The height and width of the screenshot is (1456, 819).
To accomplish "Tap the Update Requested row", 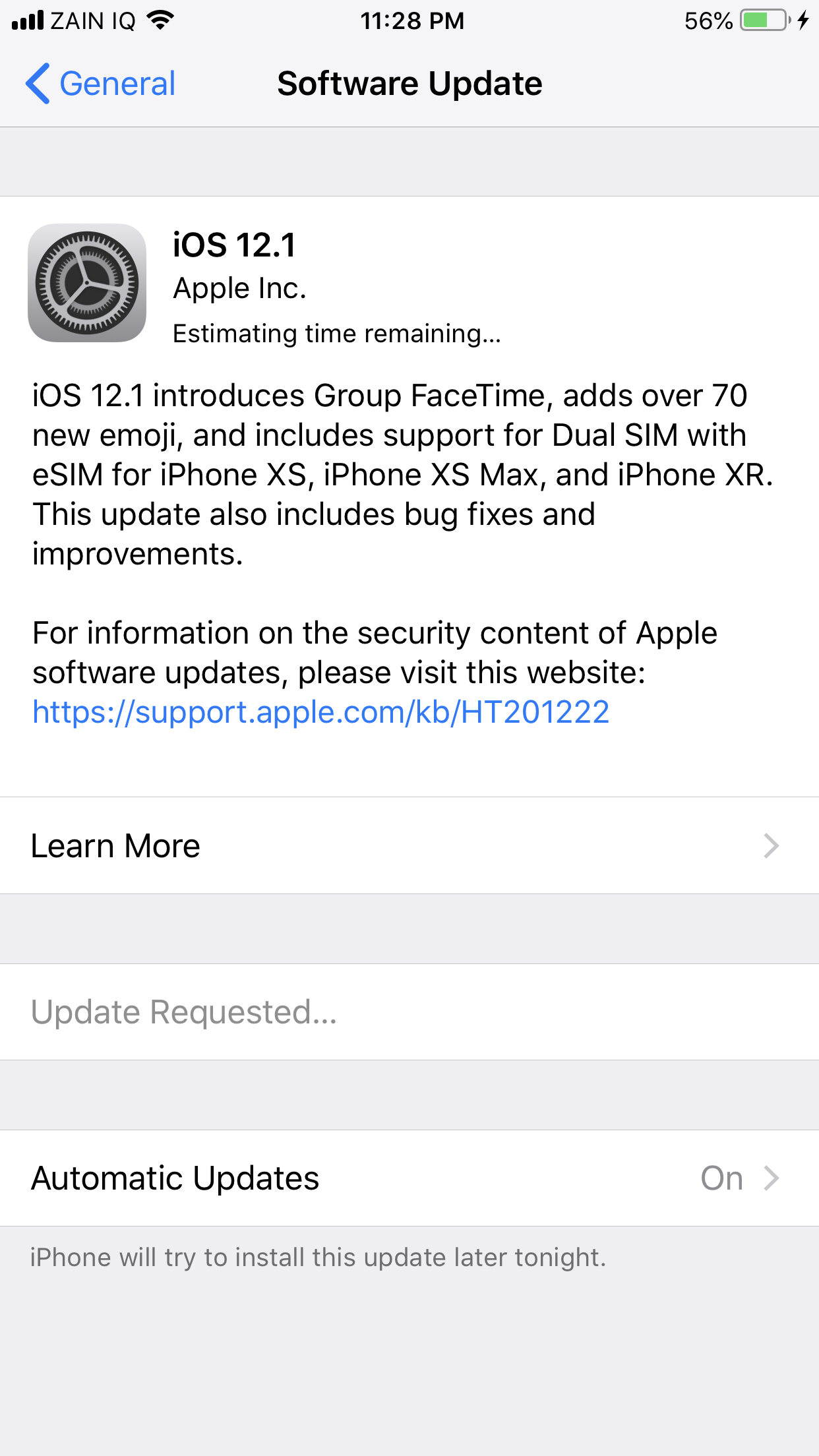I will (x=409, y=1012).
